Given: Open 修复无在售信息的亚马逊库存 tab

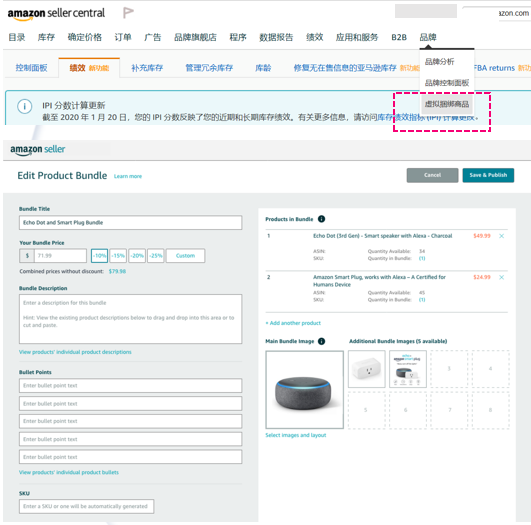Looking at the screenshot, I should 345,68.
